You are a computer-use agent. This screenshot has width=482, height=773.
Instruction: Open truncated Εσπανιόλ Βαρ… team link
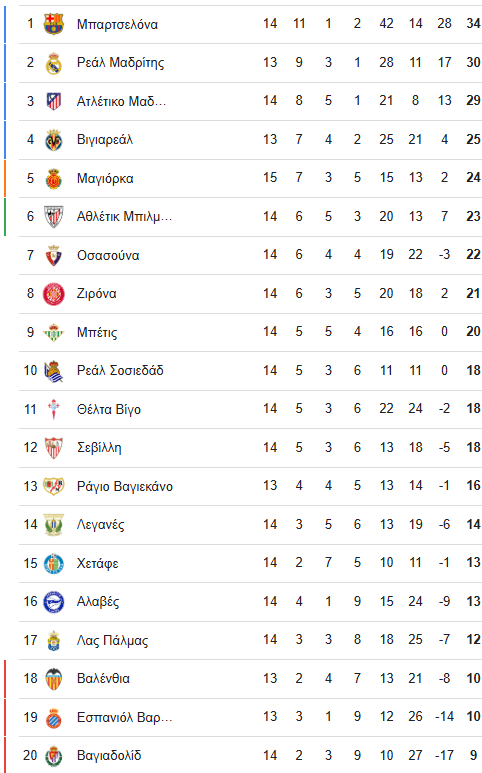pyautogui.click(x=125, y=717)
